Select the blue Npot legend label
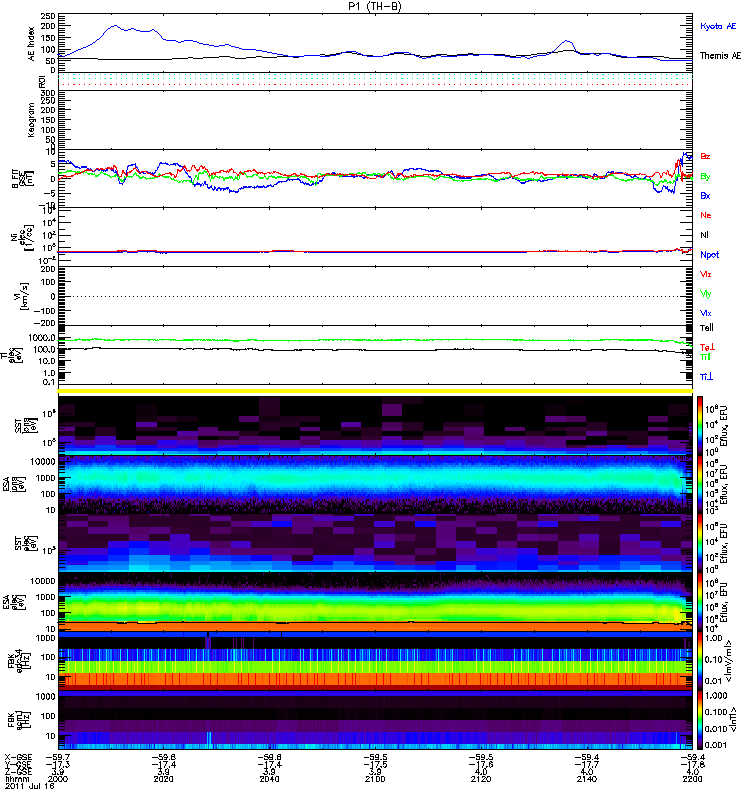This screenshot has height=800, width=750. coord(709,255)
